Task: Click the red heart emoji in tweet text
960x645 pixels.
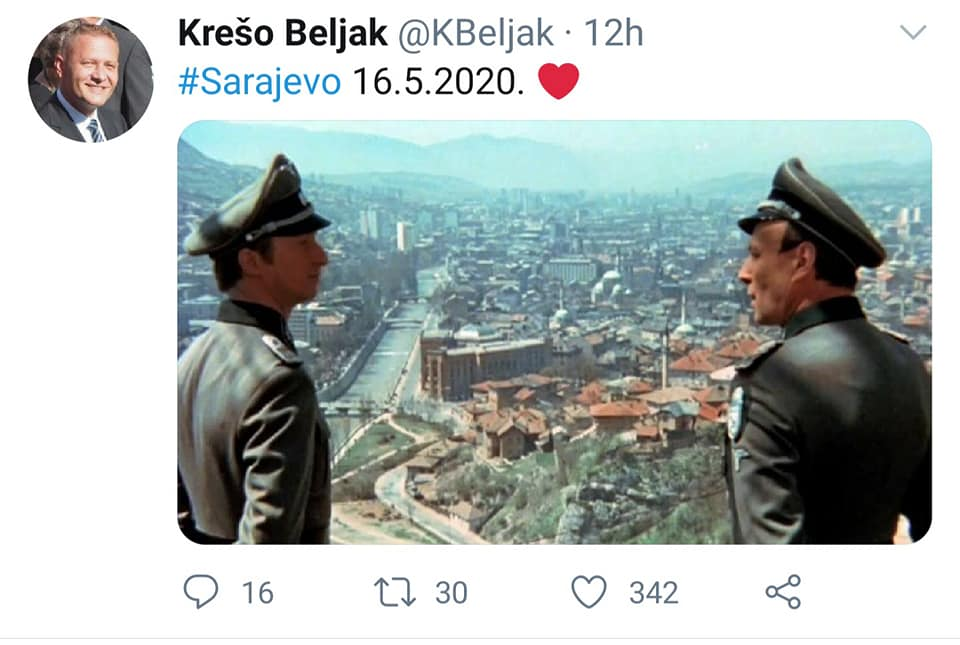Action: click(x=558, y=81)
